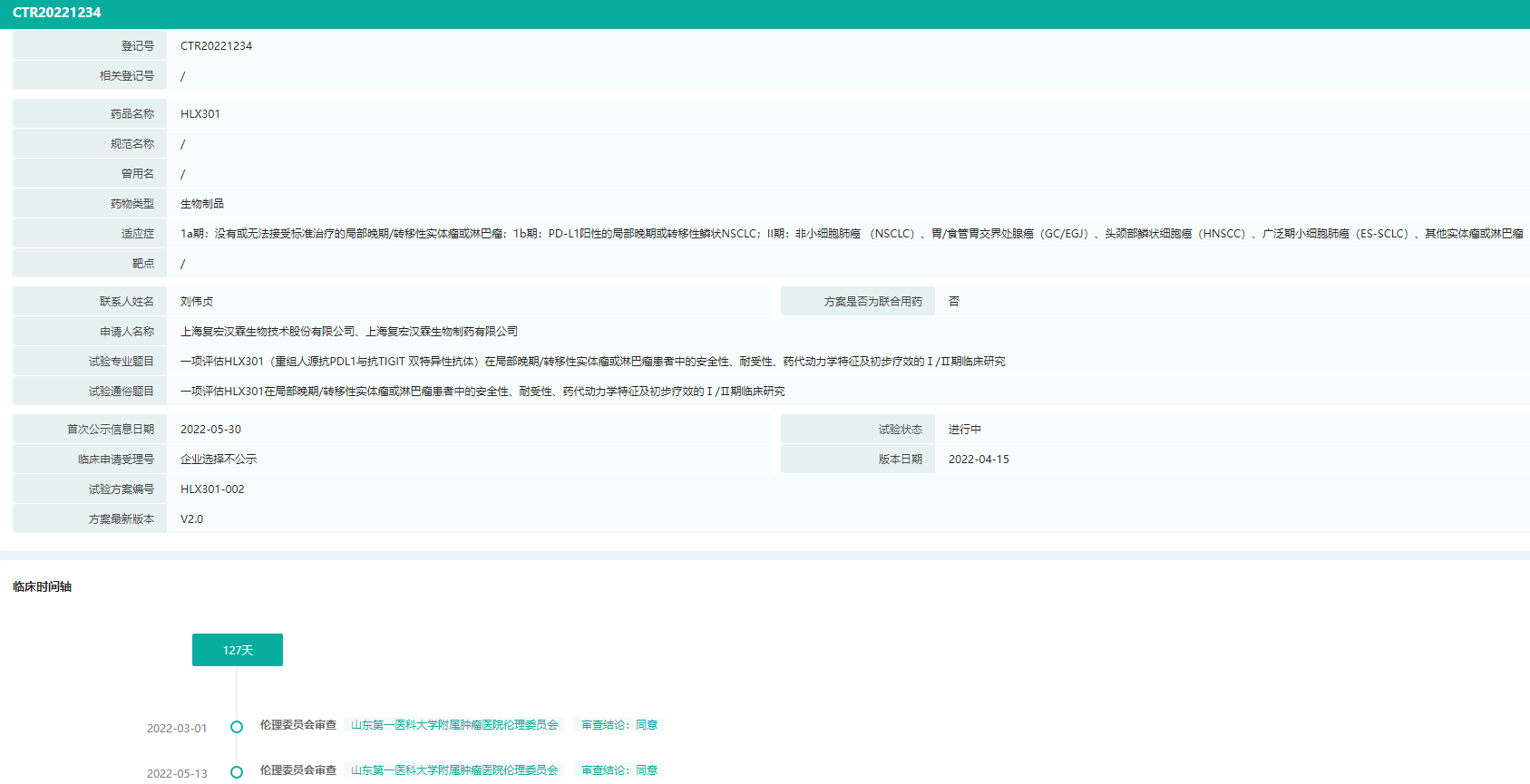The height and width of the screenshot is (784, 1530).
Task: Click the CTR20221234 header title
Action: [x=57, y=13]
